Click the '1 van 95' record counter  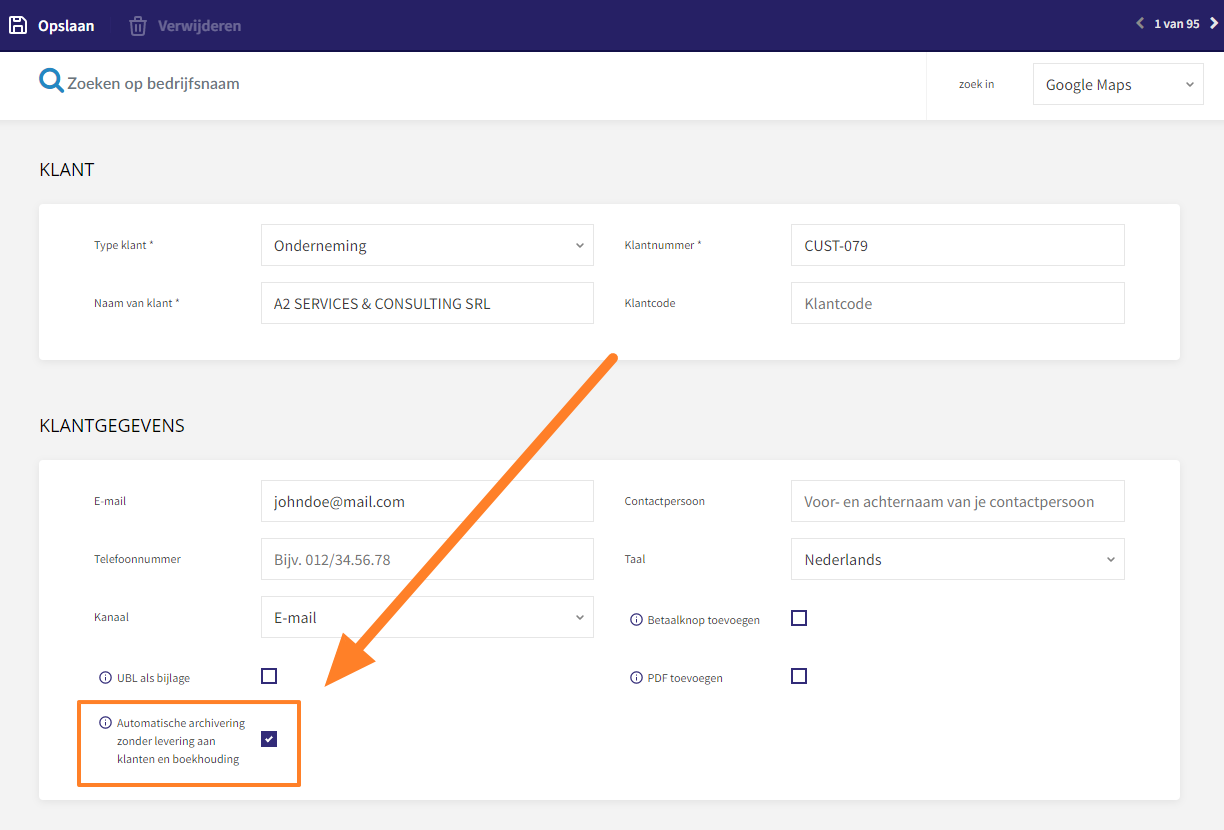pos(1177,24)
